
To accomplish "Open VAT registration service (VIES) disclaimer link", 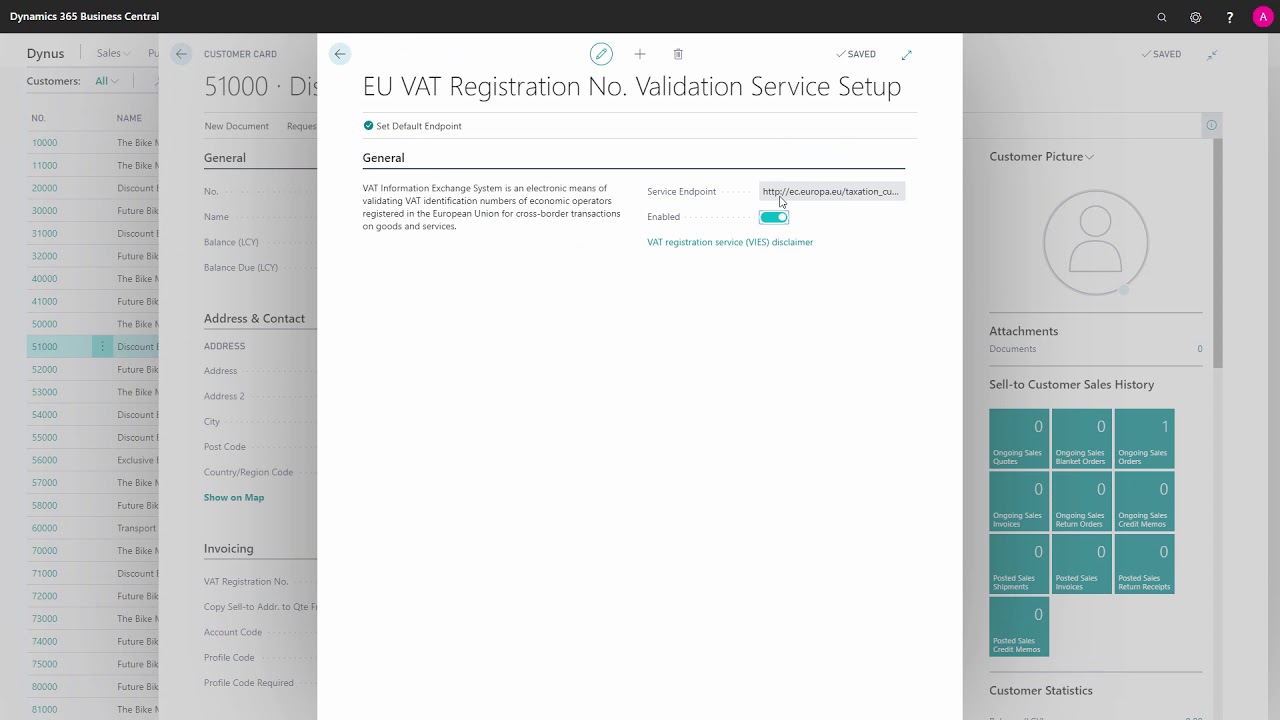I will tap(730, 242).
